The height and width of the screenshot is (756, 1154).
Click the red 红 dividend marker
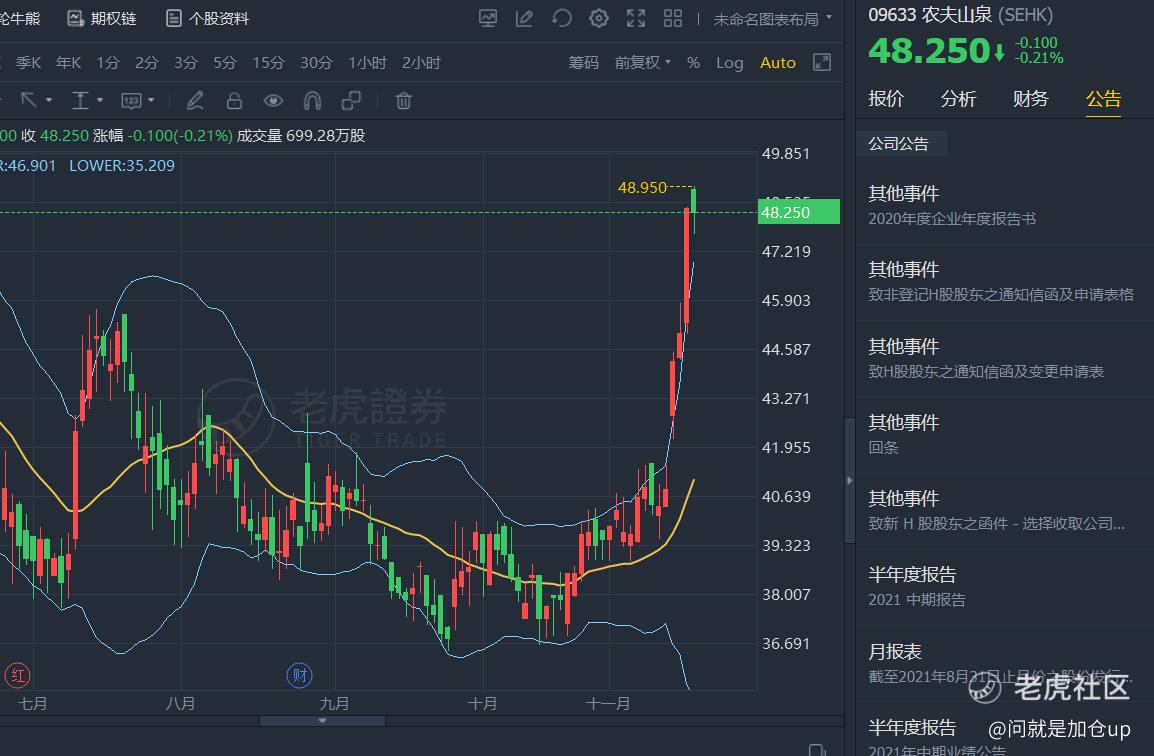tap(18, 675)
